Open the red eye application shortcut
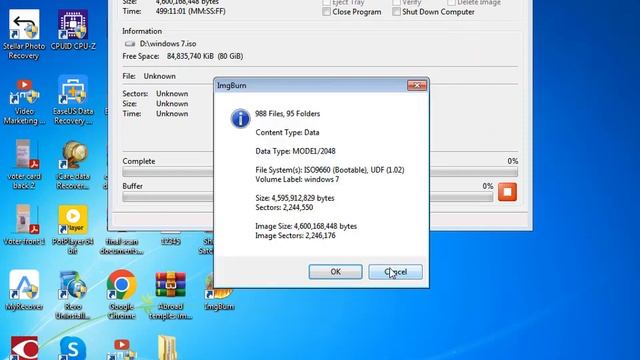640x360 pixels. click(x=24, y=348)
